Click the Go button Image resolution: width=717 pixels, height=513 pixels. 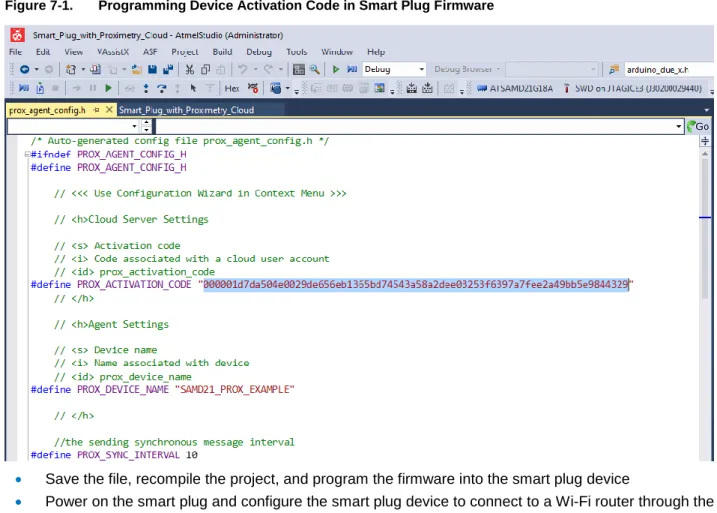(698, 127)
